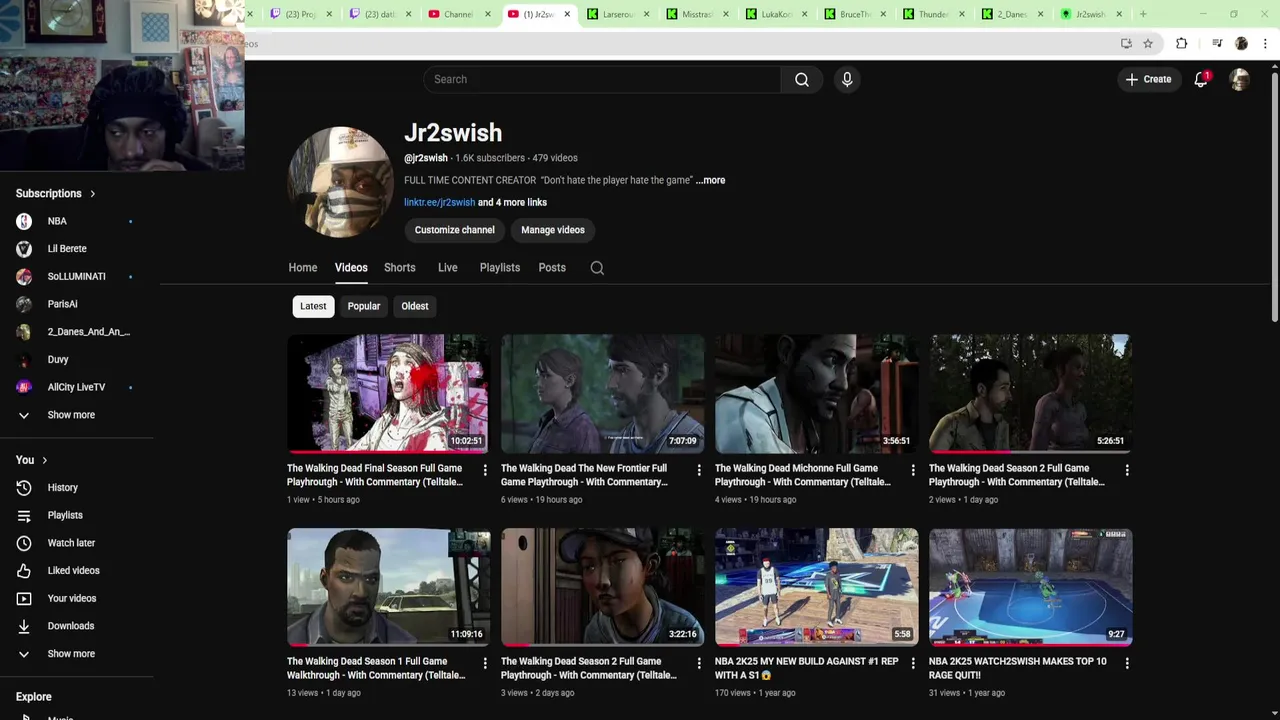Open options menu for NBA 2K25 MY NEW BUILD video
This screenshot has width=1280, height=720.
pyautogui.click(x=913, y=662)
